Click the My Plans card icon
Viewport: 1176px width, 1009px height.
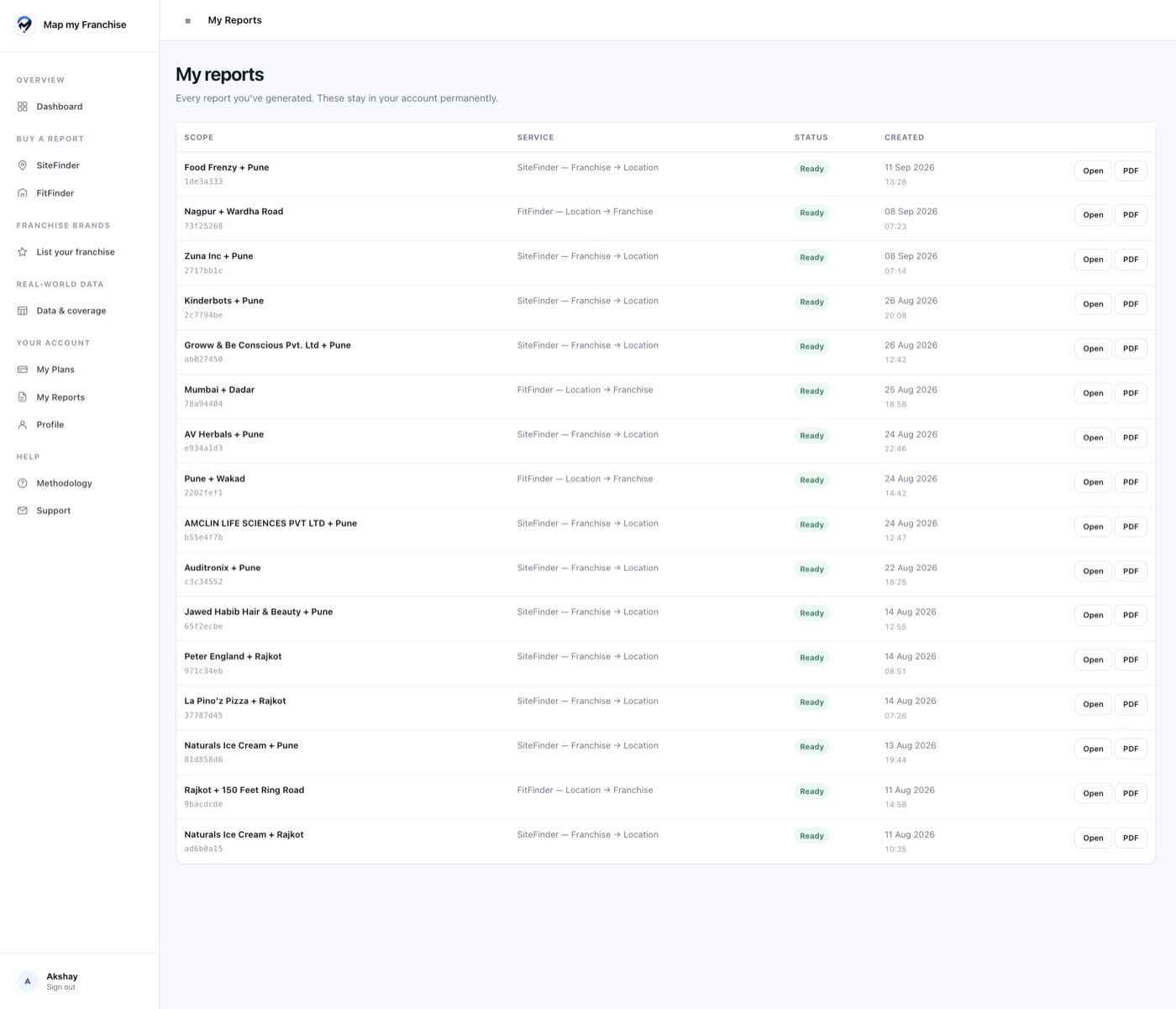tap(23, 370)
